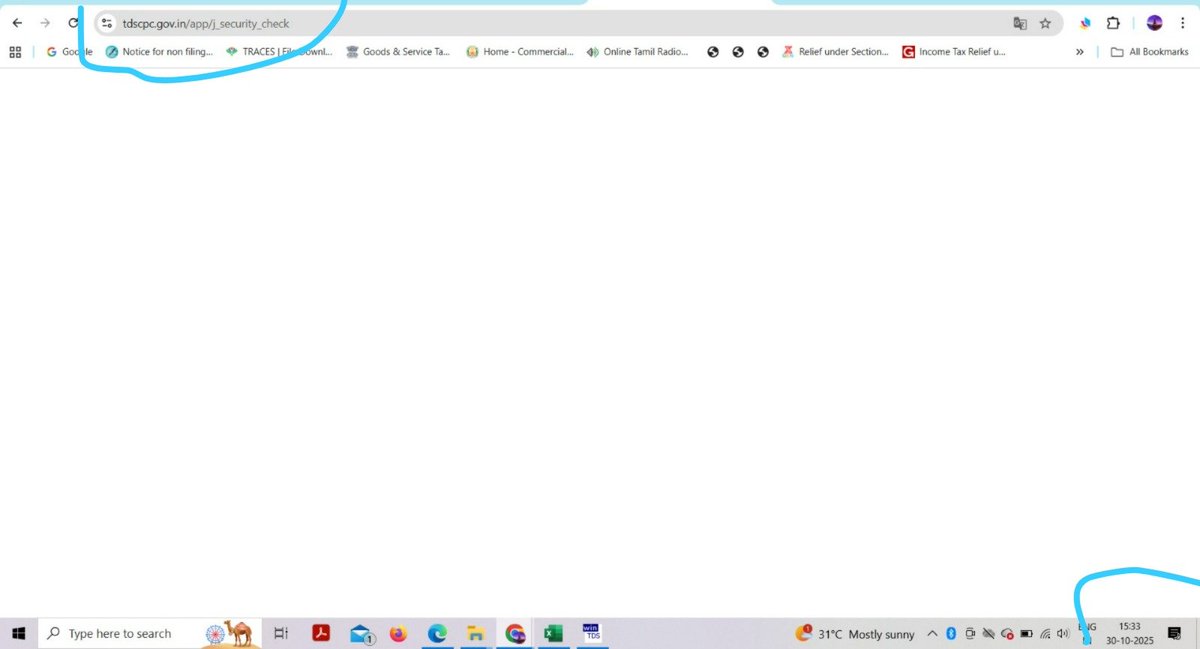
Task: Open the notification center icon
Action: point(1175,633)
